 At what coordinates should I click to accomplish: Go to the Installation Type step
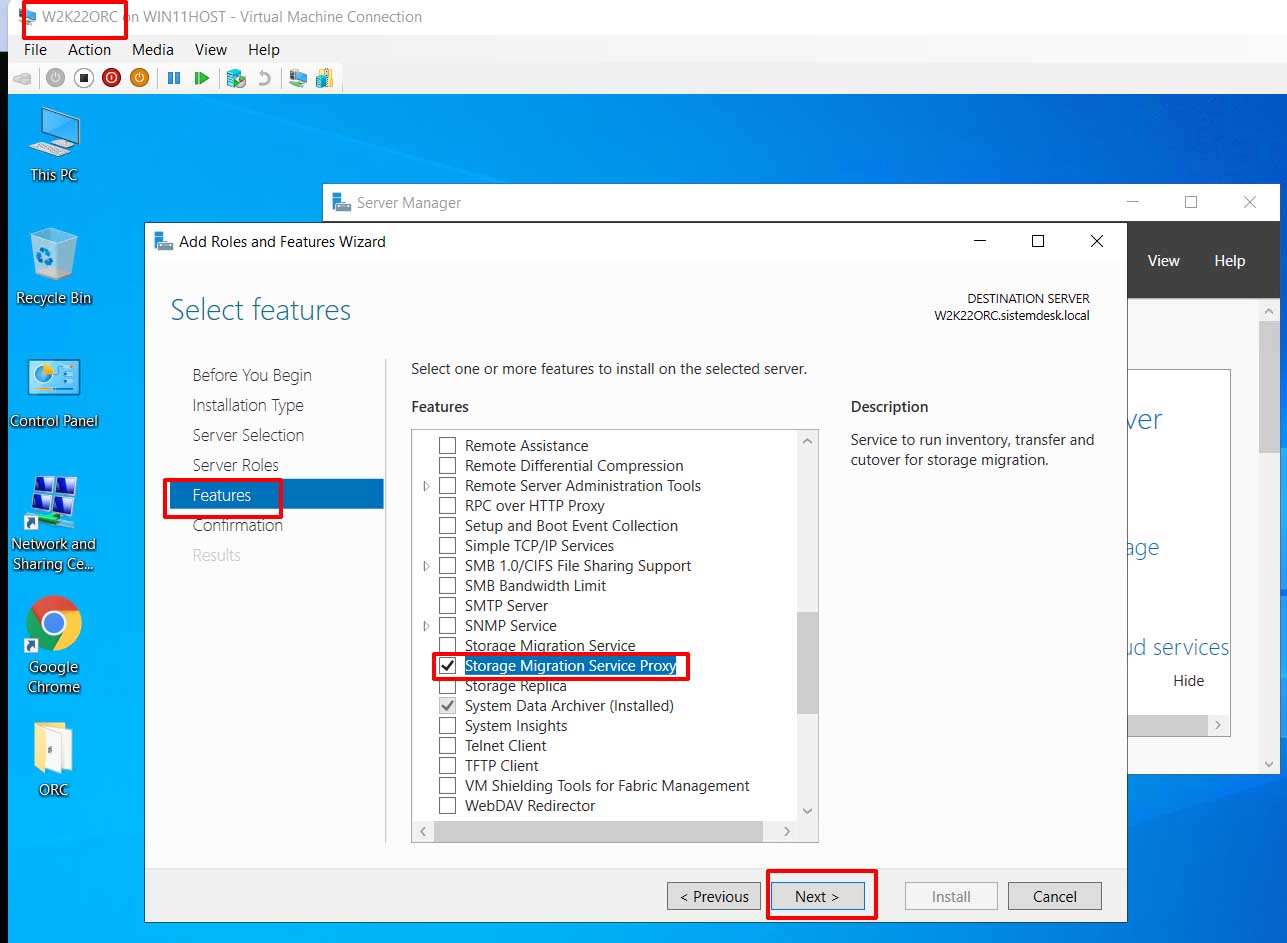(248, 405)
